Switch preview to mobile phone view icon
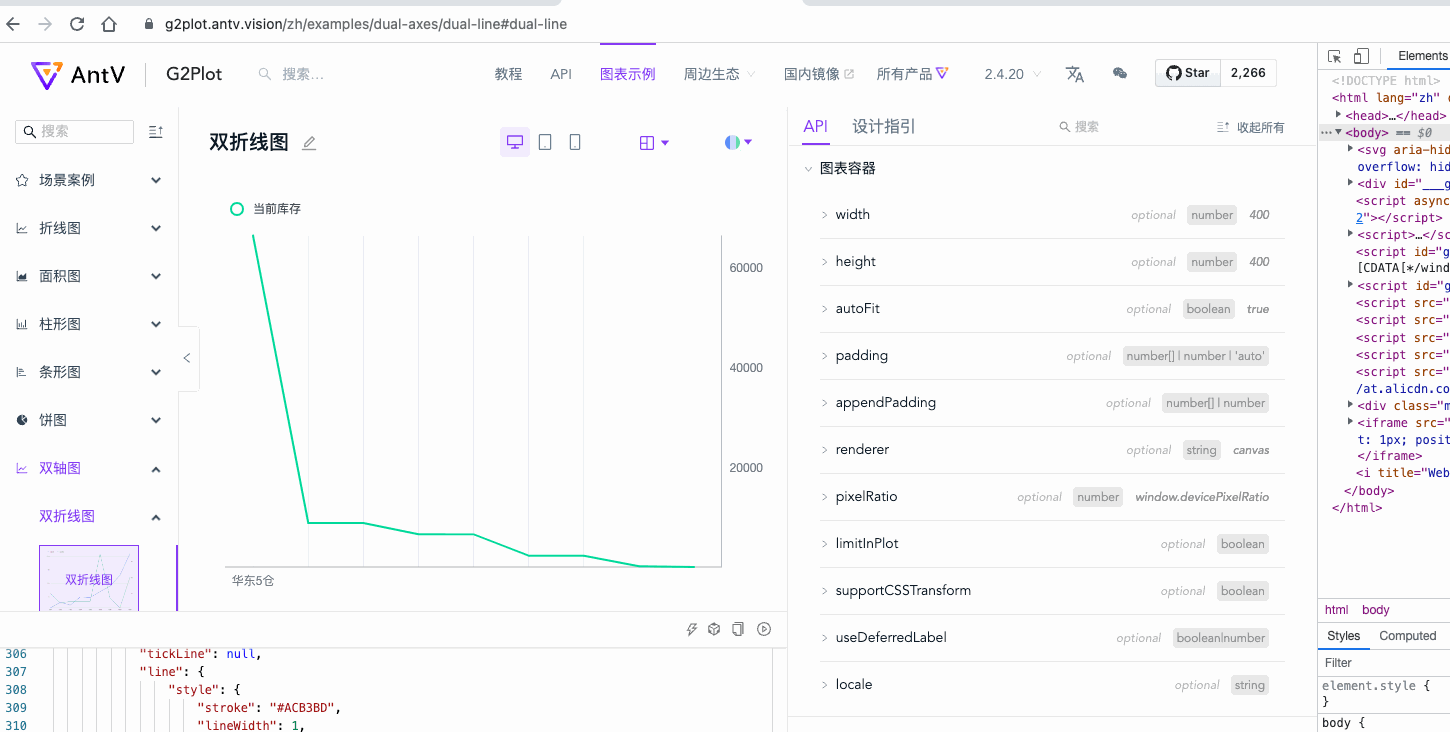 click(x=575, y=142)
